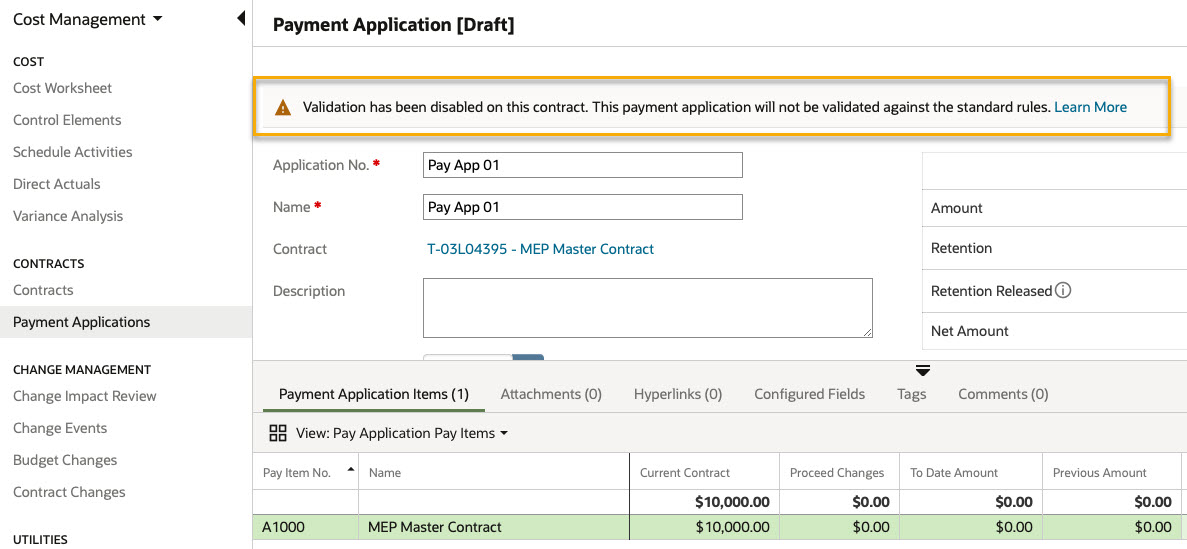Click the Learn More link
Screen dimensions: 1187x549
[1090, 108]
